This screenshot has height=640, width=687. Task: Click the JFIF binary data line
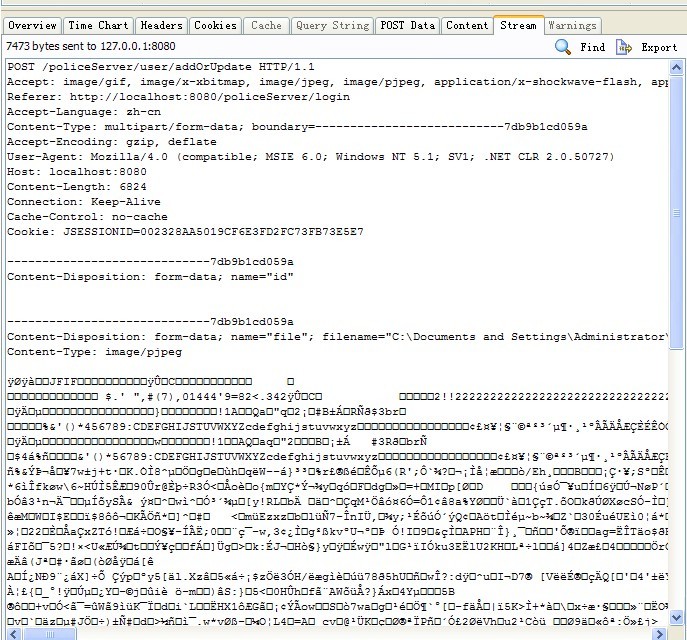151,382
